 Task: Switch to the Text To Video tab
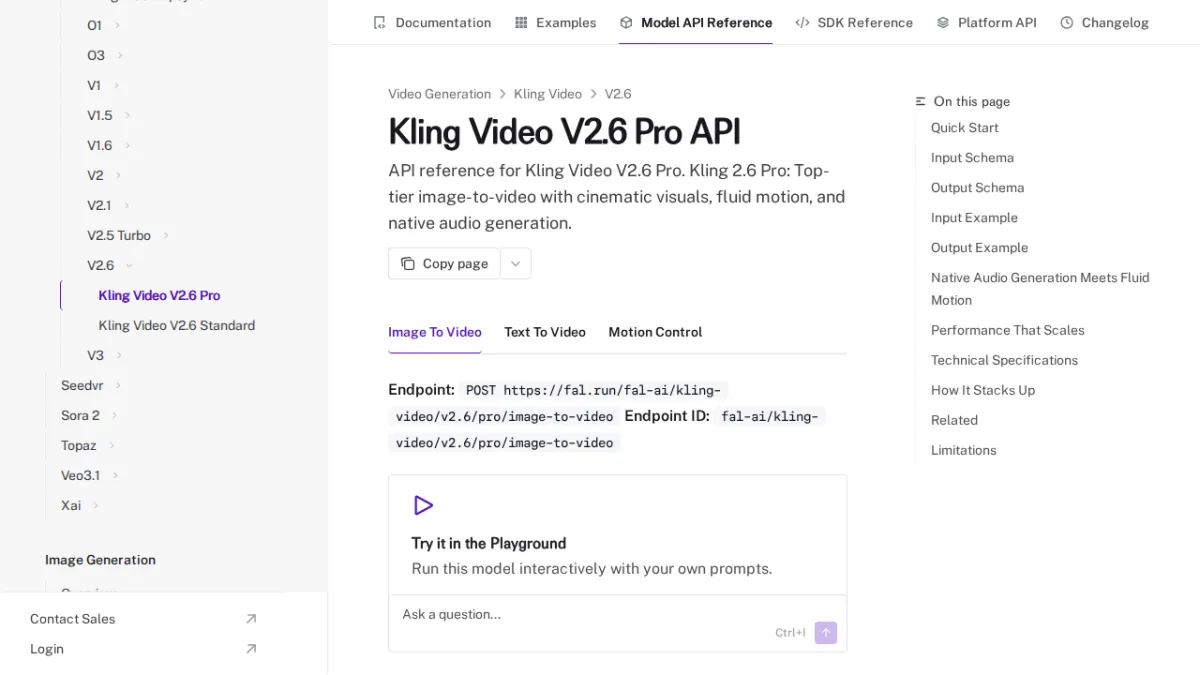[x=545, y=332]
